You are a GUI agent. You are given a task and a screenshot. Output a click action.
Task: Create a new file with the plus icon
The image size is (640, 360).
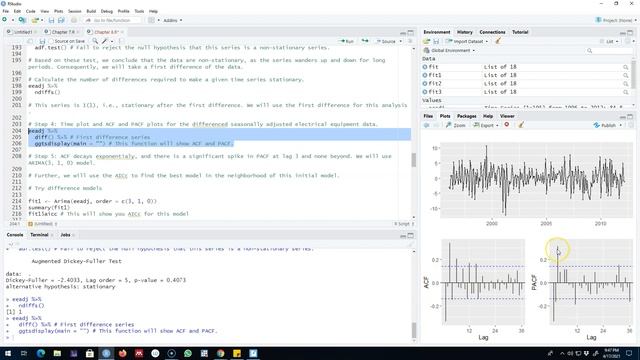pyautogui.click(x=4, y=20)
